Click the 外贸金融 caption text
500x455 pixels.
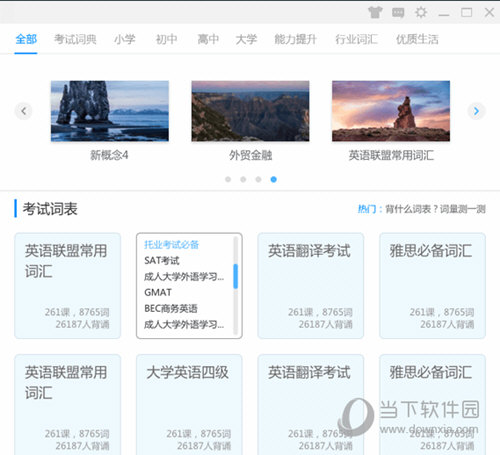point(251,155)
